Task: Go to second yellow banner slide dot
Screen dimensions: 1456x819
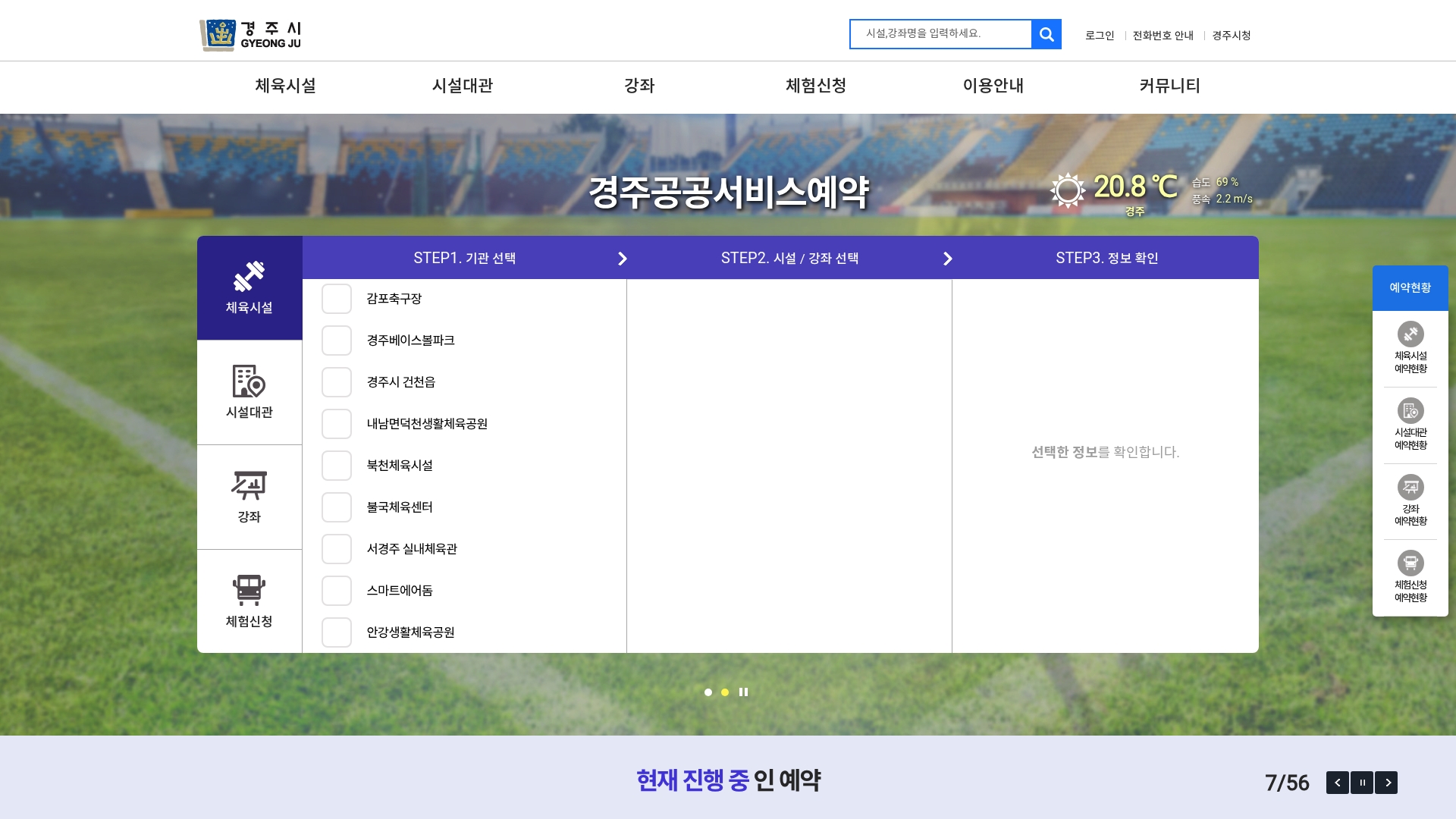Action: (x=725, y=692)
